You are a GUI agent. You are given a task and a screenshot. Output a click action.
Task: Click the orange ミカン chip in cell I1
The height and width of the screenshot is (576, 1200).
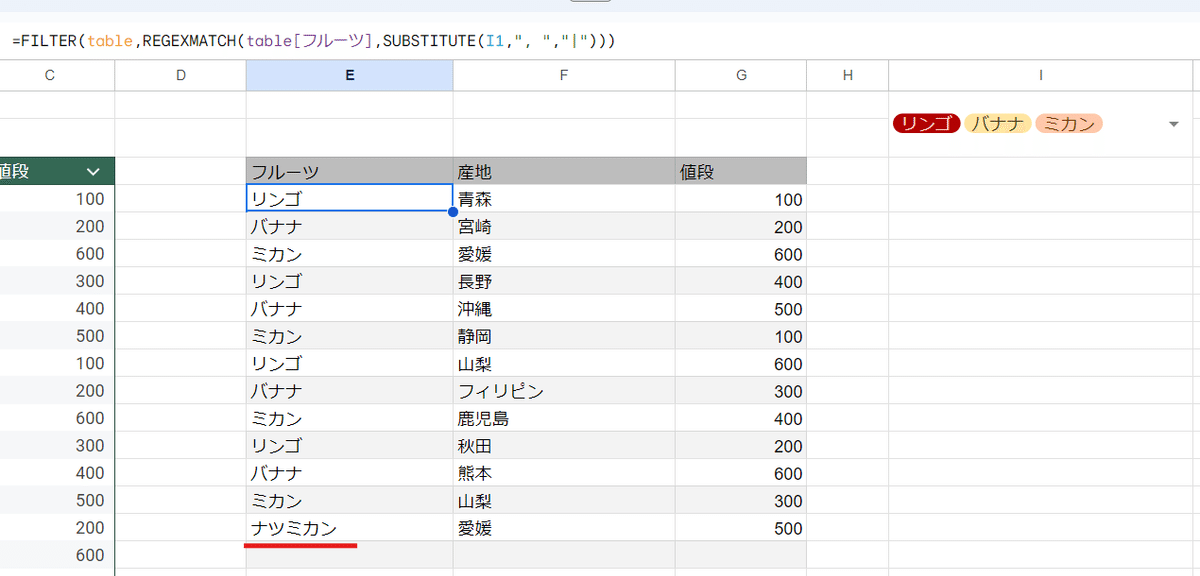pyautogui.click(x=1069, y=124)
